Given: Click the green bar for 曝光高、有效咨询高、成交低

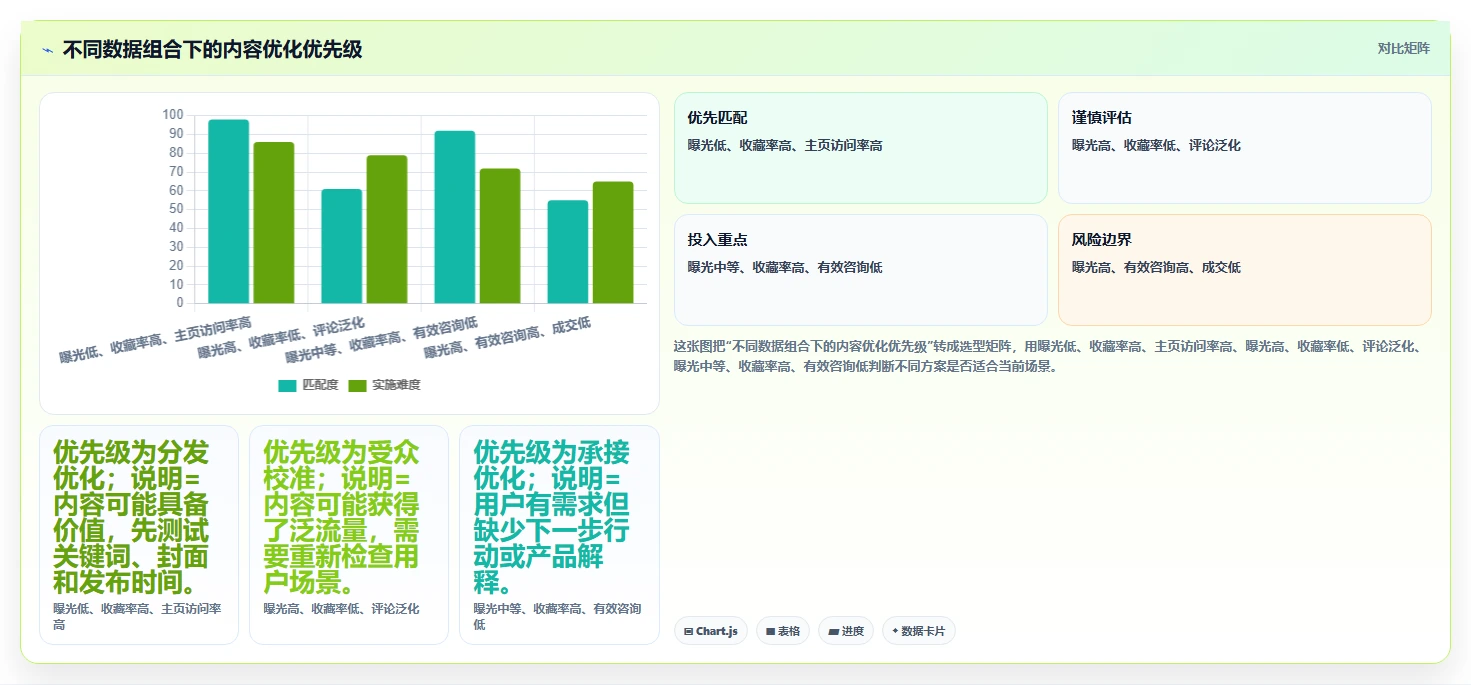Looking at the screenshot, I should pyautogui.click(x=613, y=242).
